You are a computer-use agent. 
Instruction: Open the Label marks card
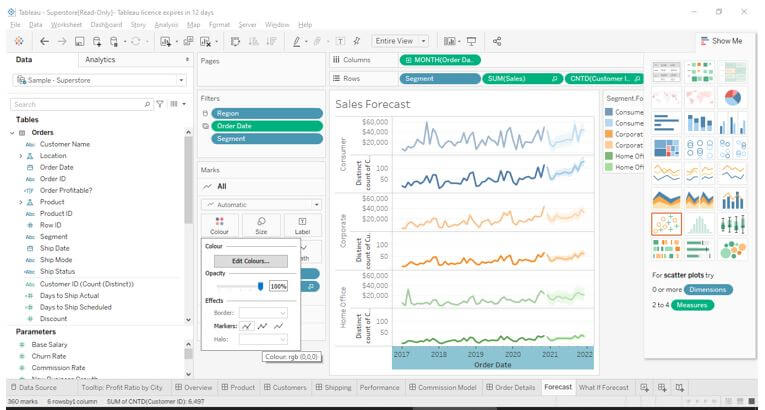tap(302, 226)
